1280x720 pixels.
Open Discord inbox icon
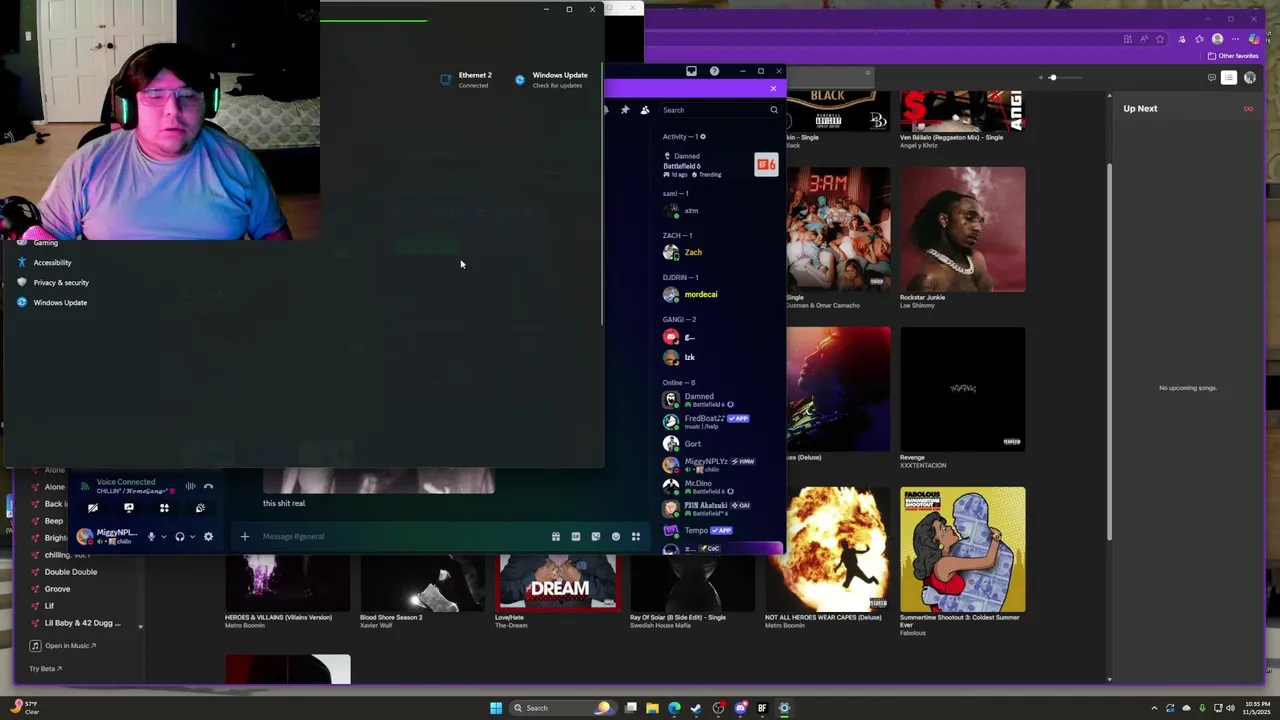pyautogui.click(x=691, y=71)
